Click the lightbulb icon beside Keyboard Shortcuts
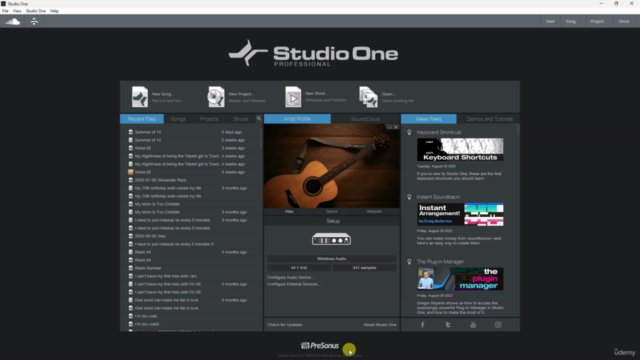 coord(409,132)
